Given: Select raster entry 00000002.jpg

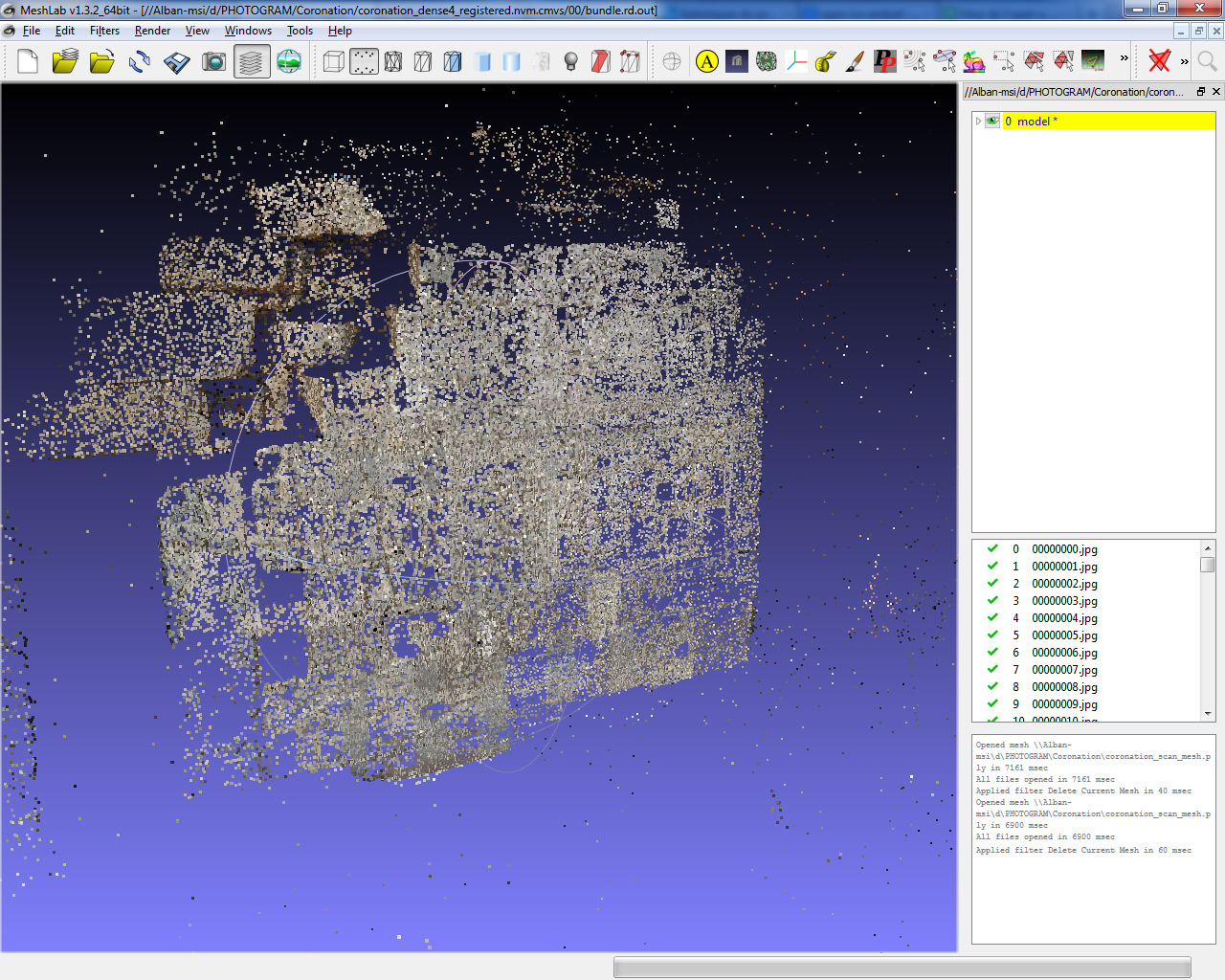Looking at the screenshot, I should click(1064, 584).
